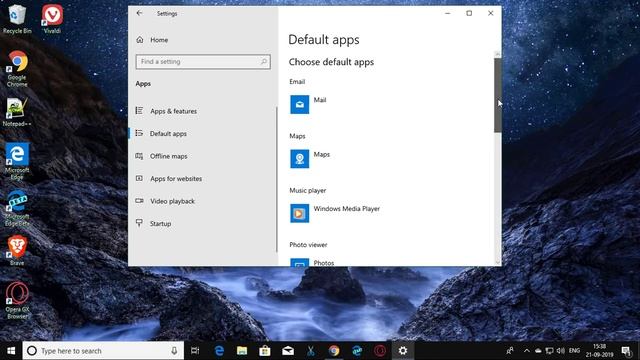Open Notepad++ desktop shortcut
The image size is (640, 360).
(16, 112)
